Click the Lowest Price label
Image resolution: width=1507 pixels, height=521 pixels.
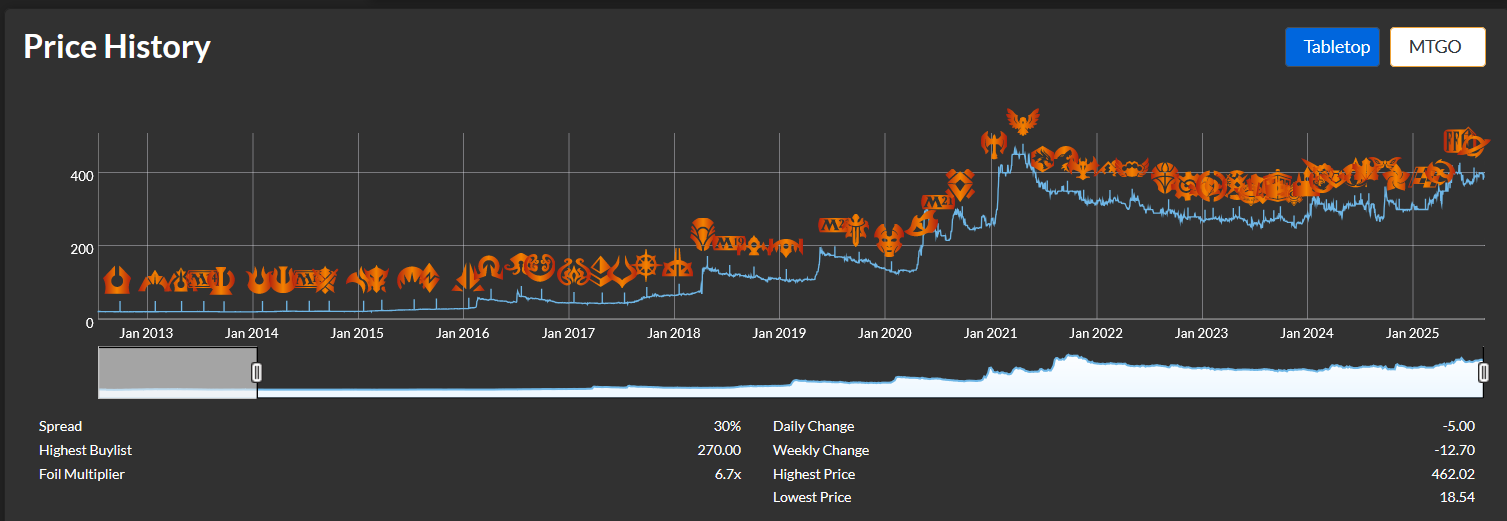[x=812, y=497]
